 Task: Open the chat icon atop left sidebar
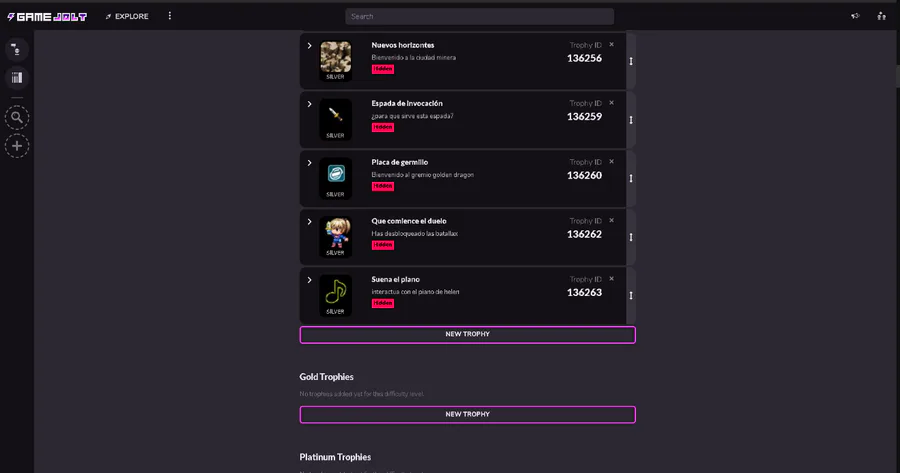pos(17,49)
